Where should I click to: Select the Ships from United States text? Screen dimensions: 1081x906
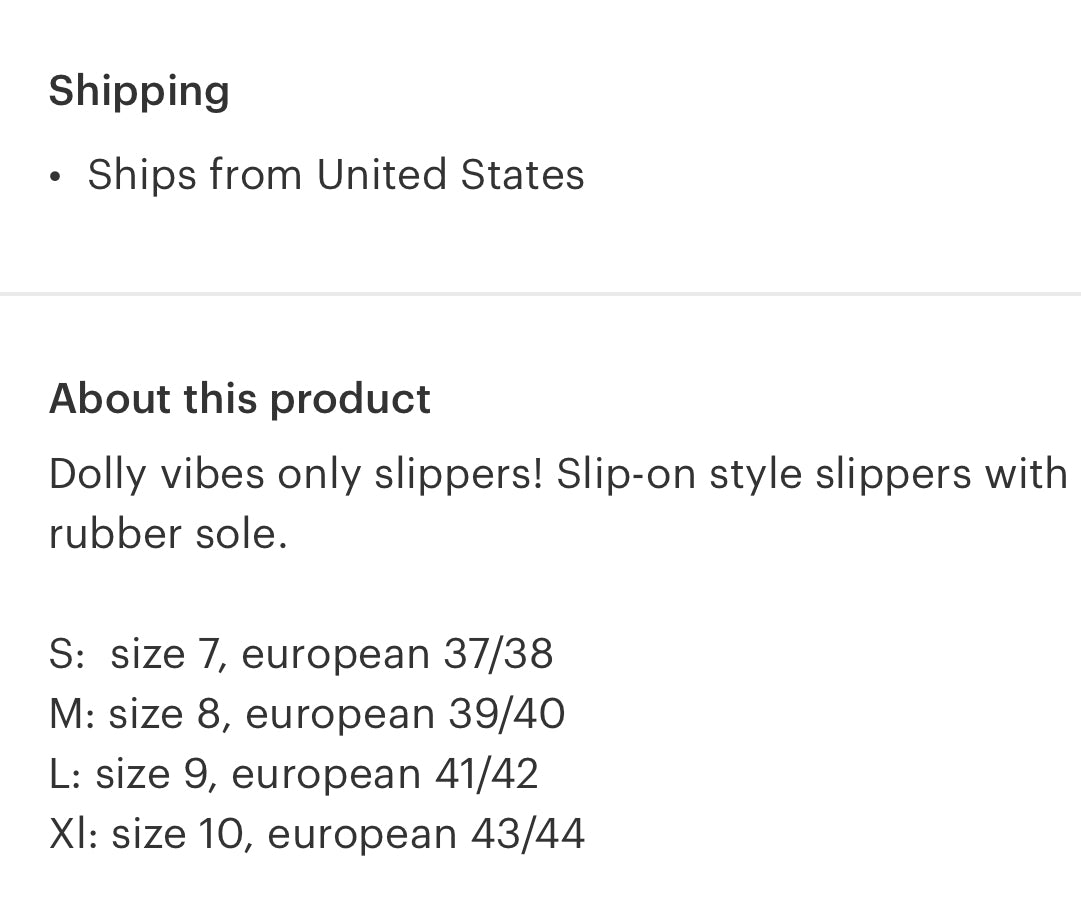336,174
